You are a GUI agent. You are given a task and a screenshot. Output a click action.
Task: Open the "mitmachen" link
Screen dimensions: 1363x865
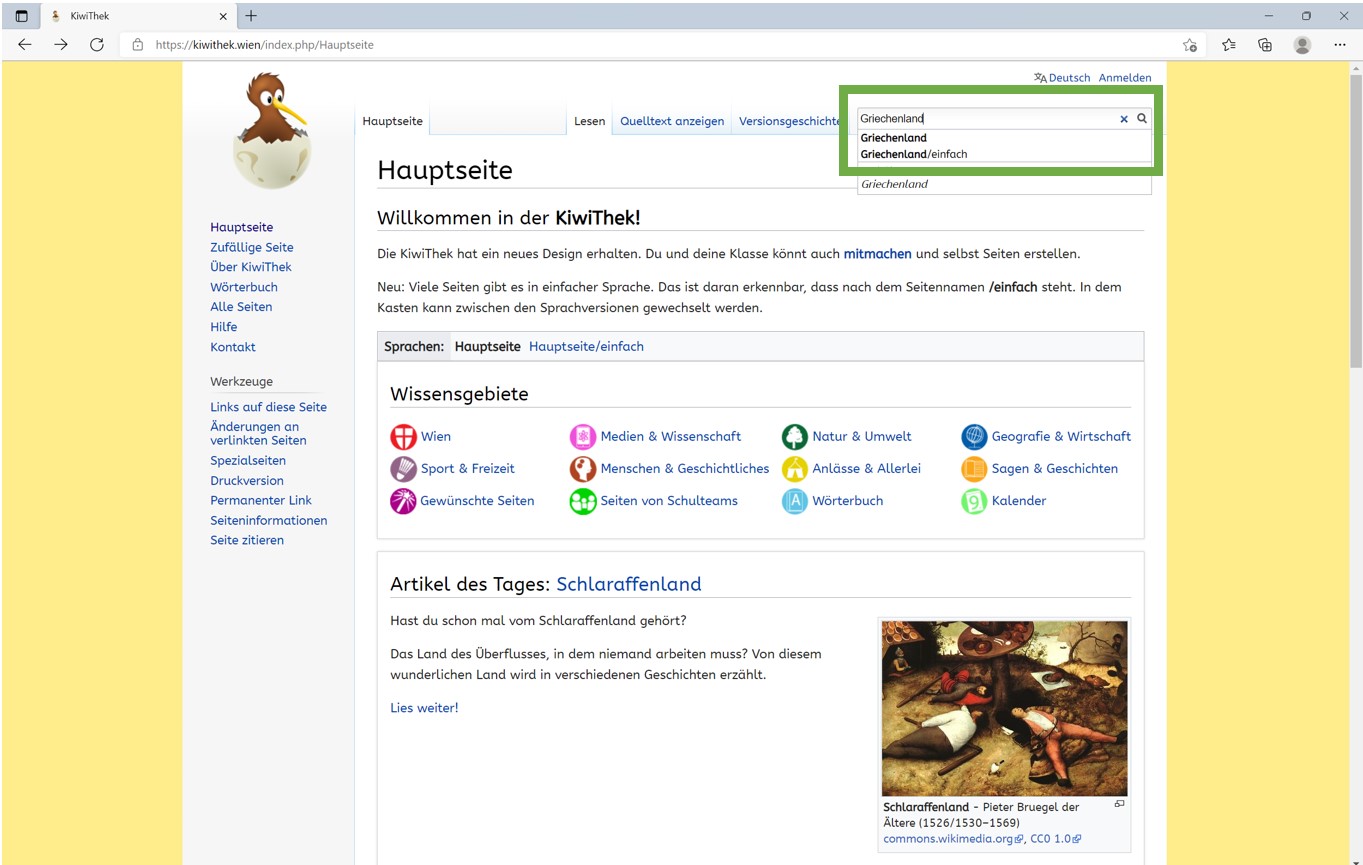pyautogui.click(x=877, y=253)
